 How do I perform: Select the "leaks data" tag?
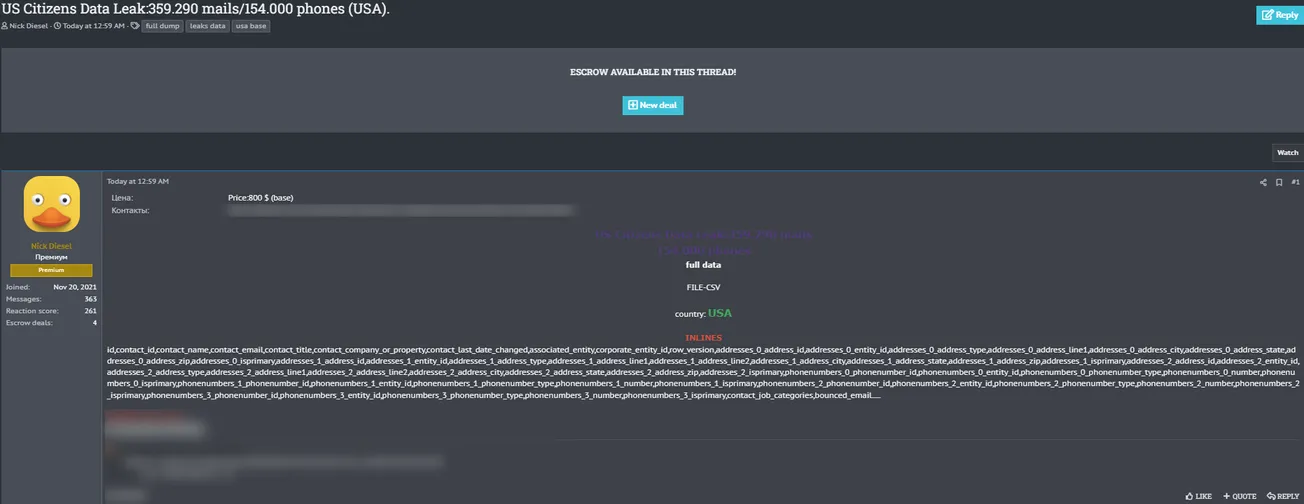coord(207,26)
